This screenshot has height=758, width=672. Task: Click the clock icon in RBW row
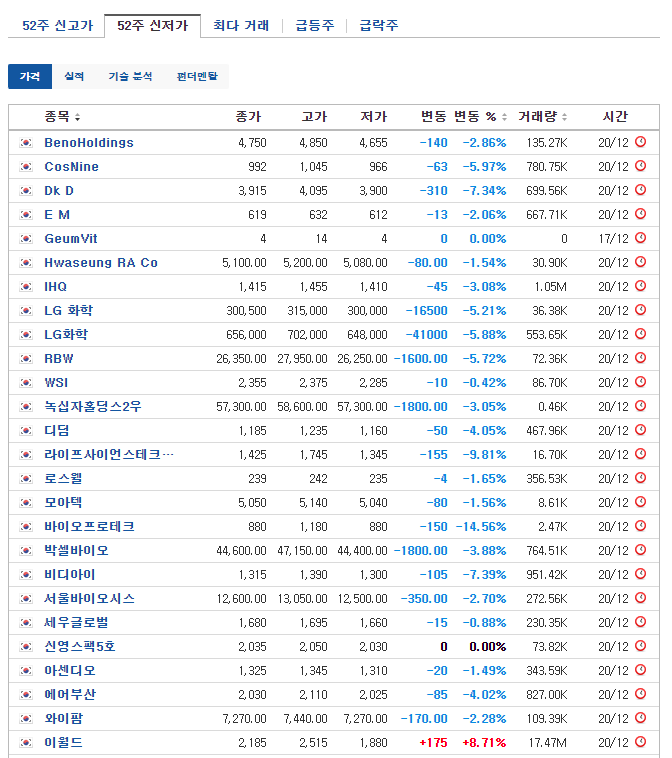[641, 358]
